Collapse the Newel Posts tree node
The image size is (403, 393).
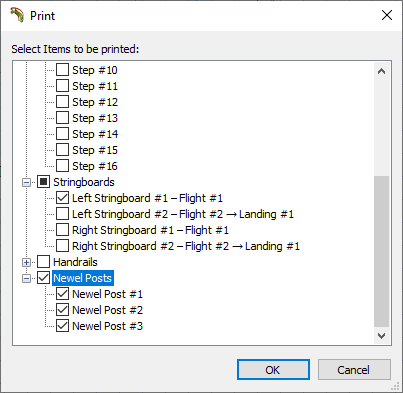(x=26, y=278)
